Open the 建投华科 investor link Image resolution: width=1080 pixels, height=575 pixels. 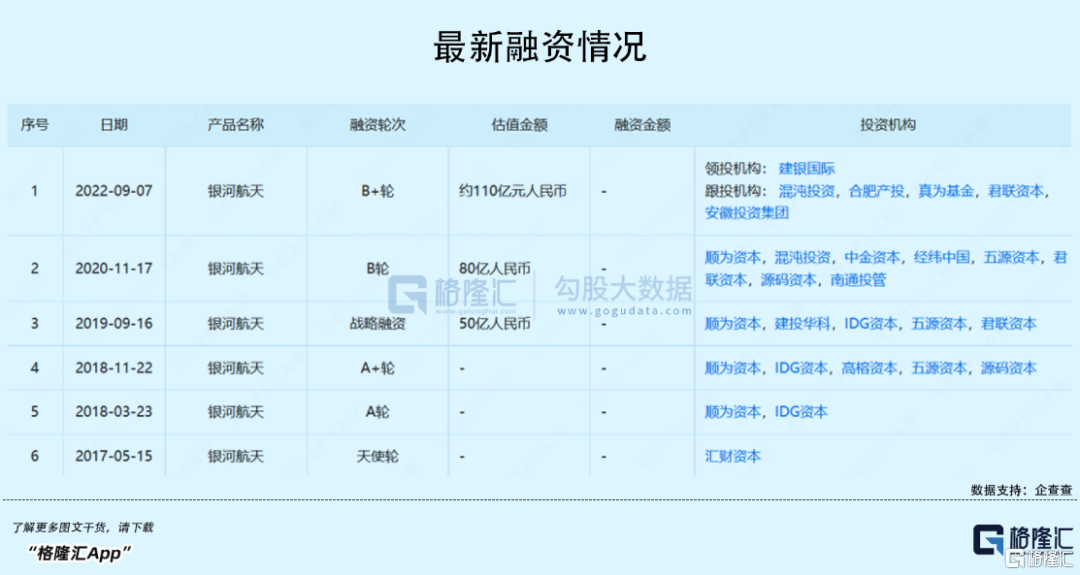click(802, 324)
